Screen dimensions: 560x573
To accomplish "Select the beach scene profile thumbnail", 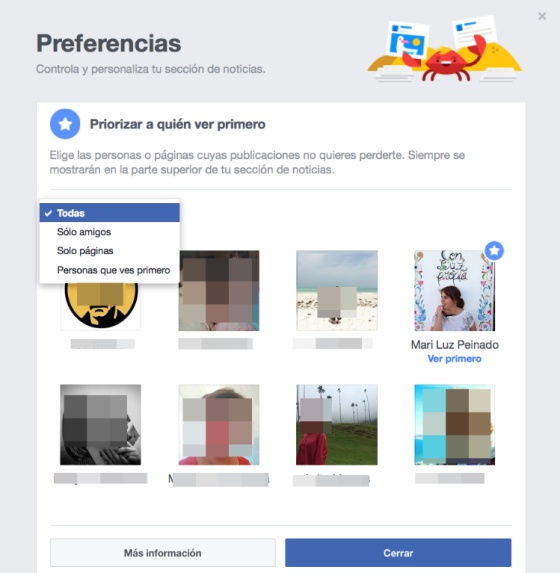I will (x=337, y=291).
